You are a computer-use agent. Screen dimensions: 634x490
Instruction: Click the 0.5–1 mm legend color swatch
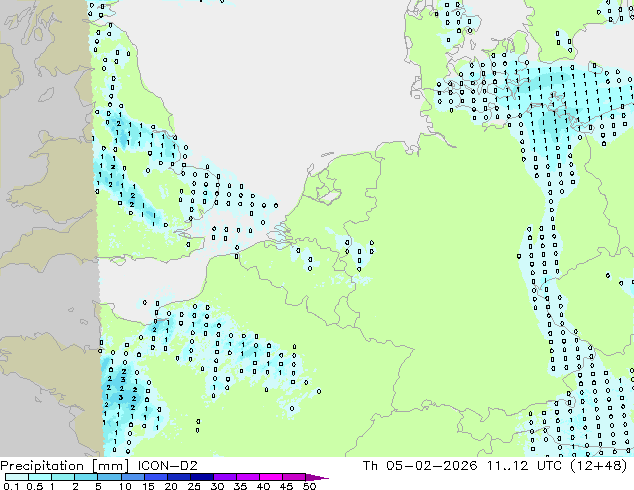[x=40, y=477]
